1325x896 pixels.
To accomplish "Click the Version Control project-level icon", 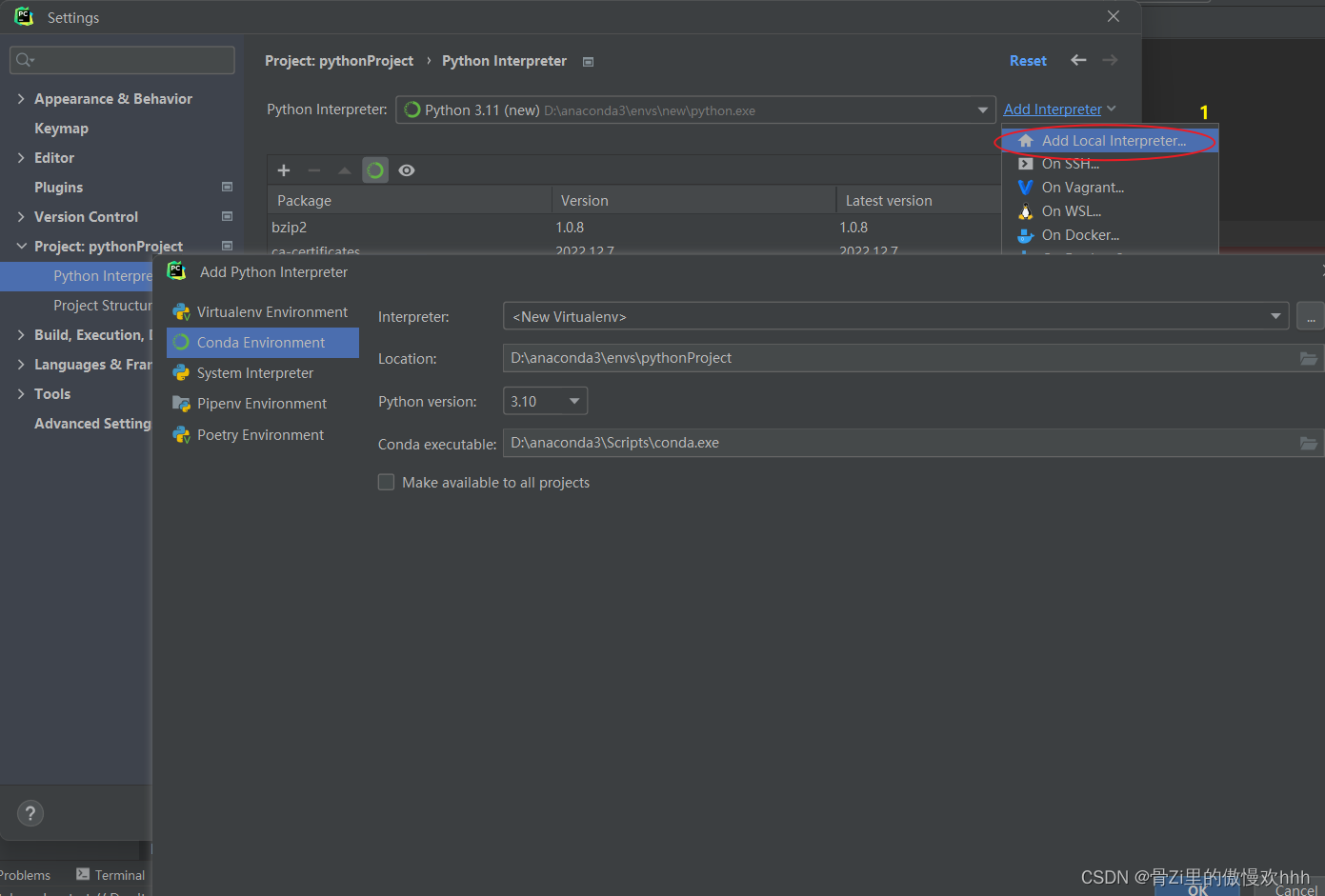I will tap(227, 216).
